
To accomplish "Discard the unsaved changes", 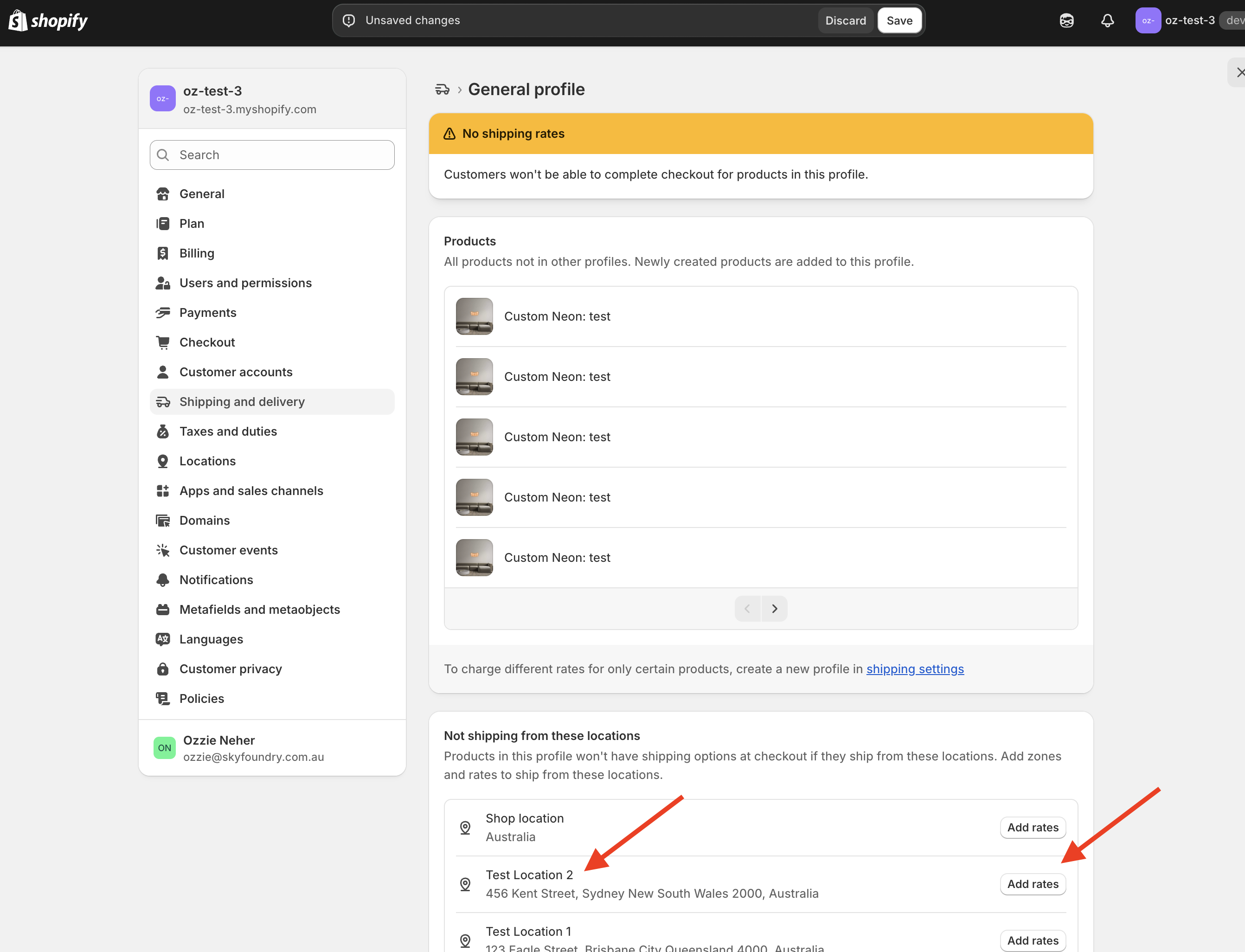I will pyautogui.click(x=845, y=20).
